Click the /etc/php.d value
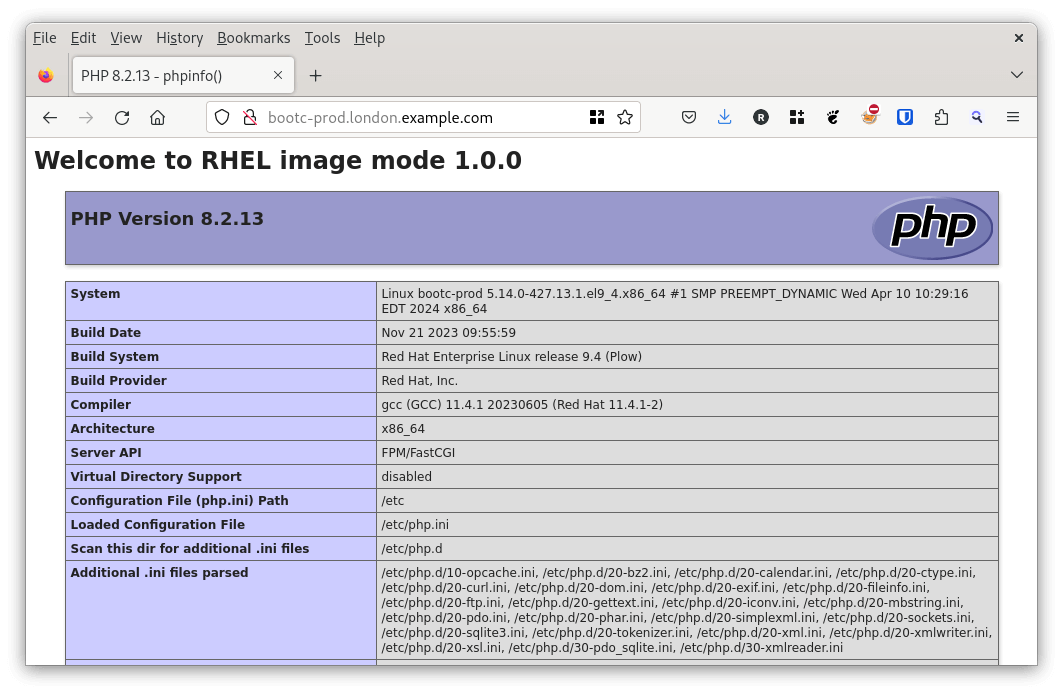 tap(412, 549)
